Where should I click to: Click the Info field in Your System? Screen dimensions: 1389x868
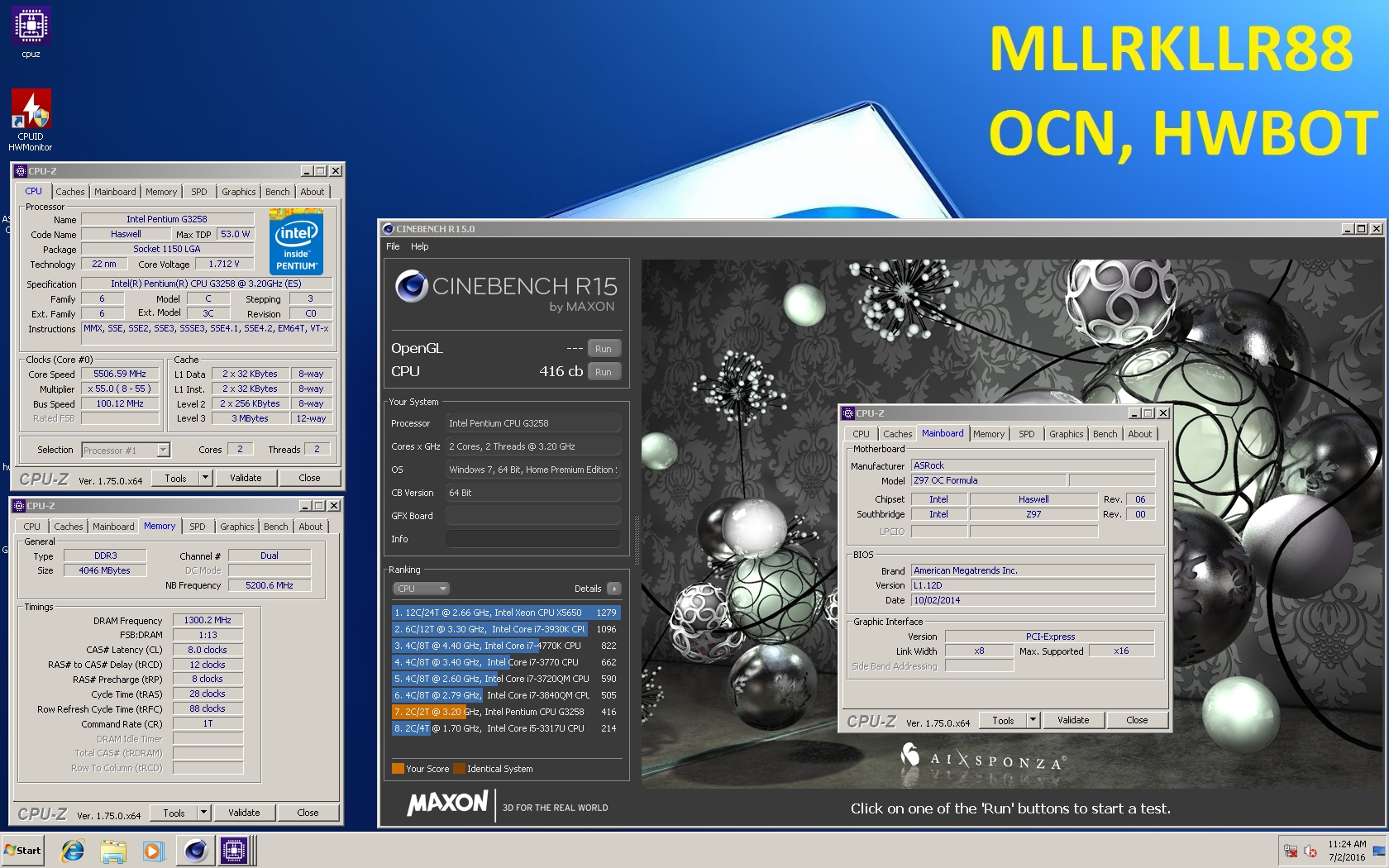533,539
